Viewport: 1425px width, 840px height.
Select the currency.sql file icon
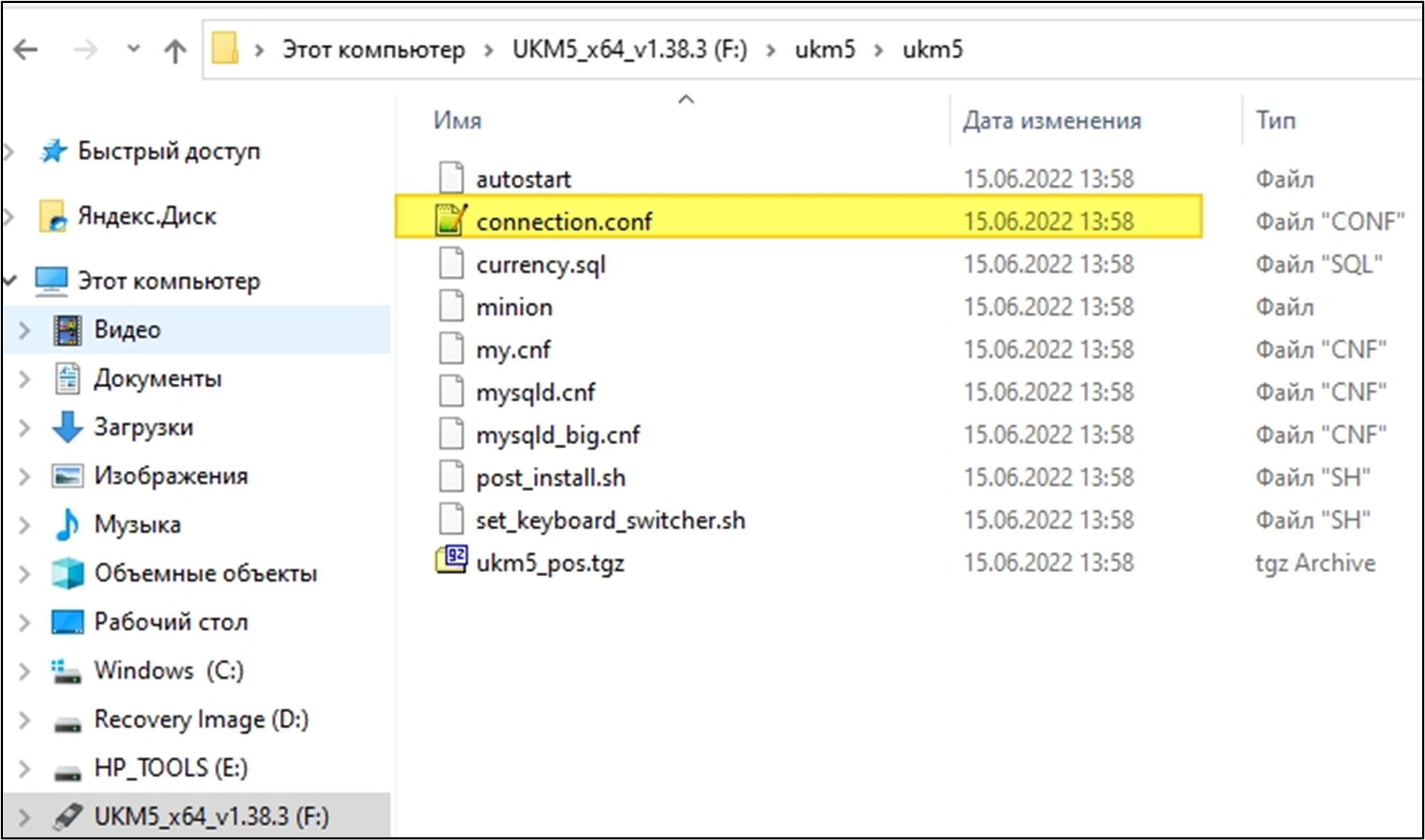pyautogui.click(x=452, y=263)
